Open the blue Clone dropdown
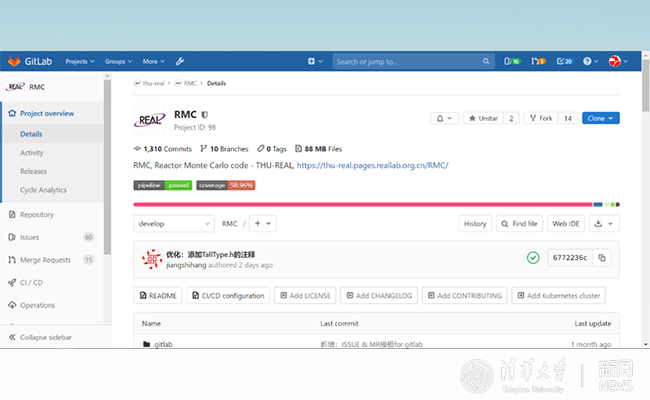This screenshot has height=400, width=650. point(601,118)
